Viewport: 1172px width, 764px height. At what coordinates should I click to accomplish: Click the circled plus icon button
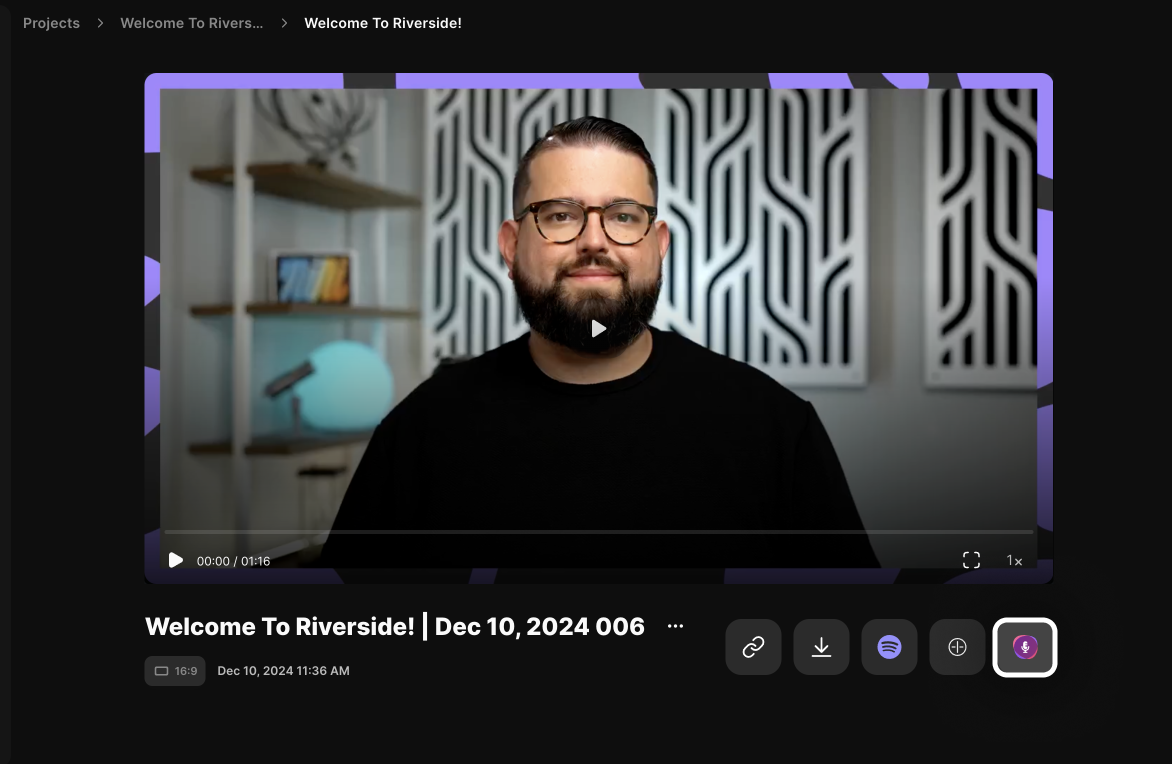tap(957, 647)
